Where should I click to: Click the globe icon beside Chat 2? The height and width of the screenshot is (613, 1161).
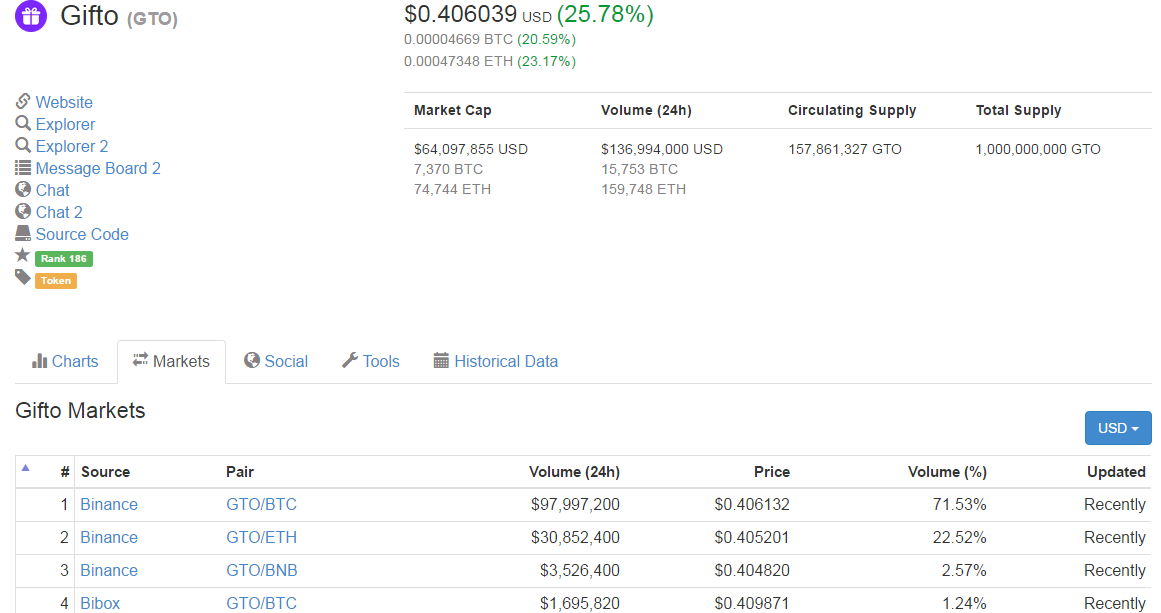coord(23,212)
